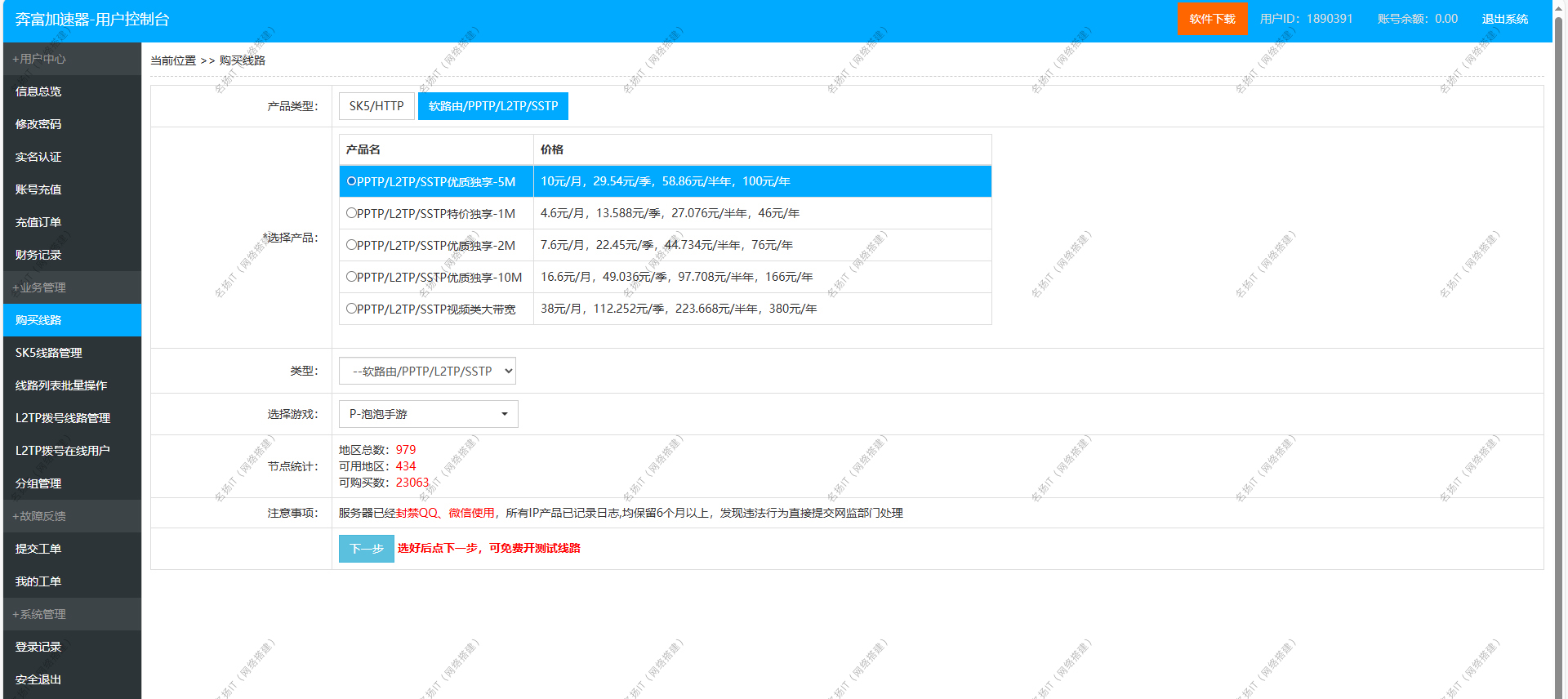The height and width of the screenshot is (699, 1568).
Task: Pick the 视频类大带宽 radio option
Action: 351,309
